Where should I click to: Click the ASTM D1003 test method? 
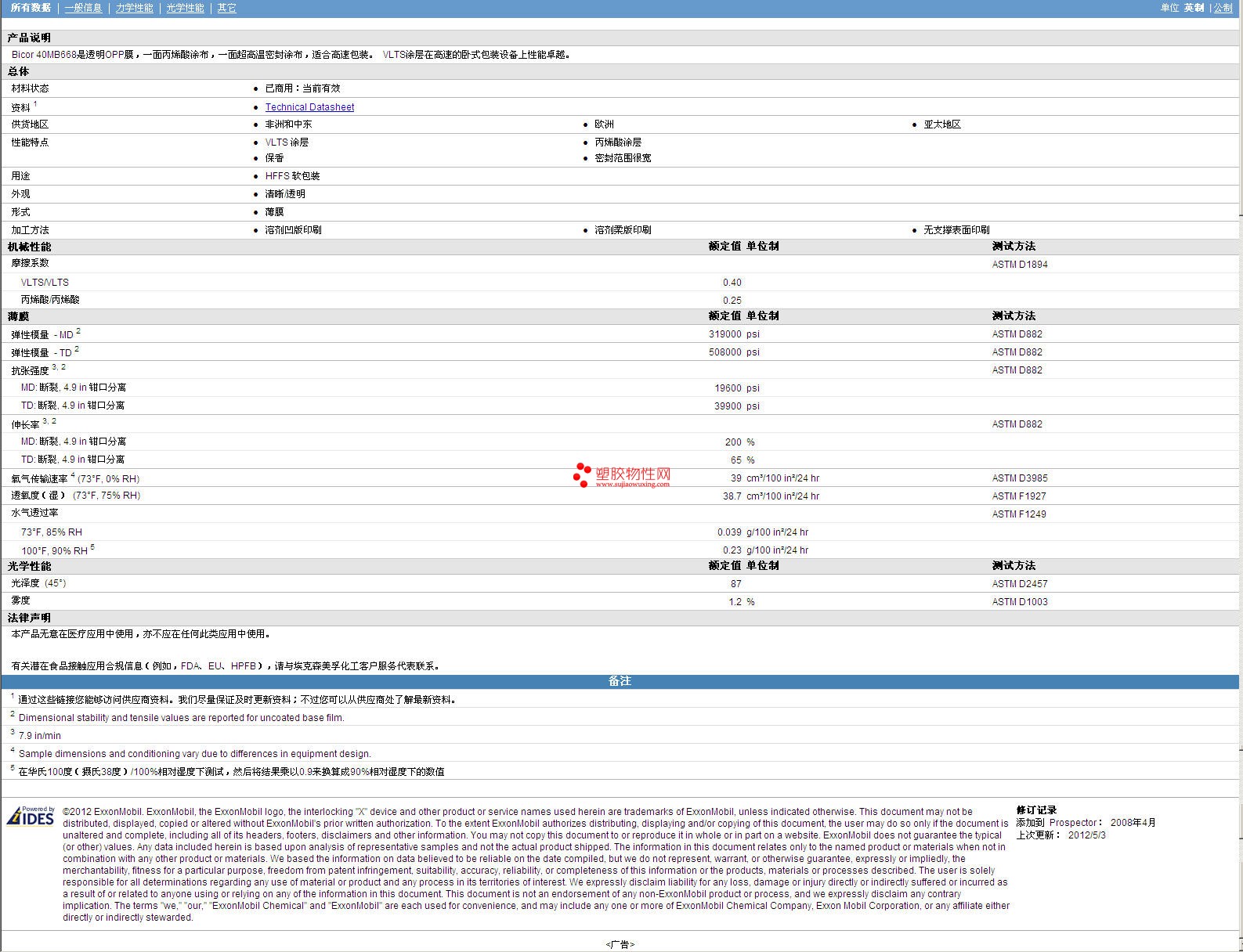click(x=1019, y=602)
